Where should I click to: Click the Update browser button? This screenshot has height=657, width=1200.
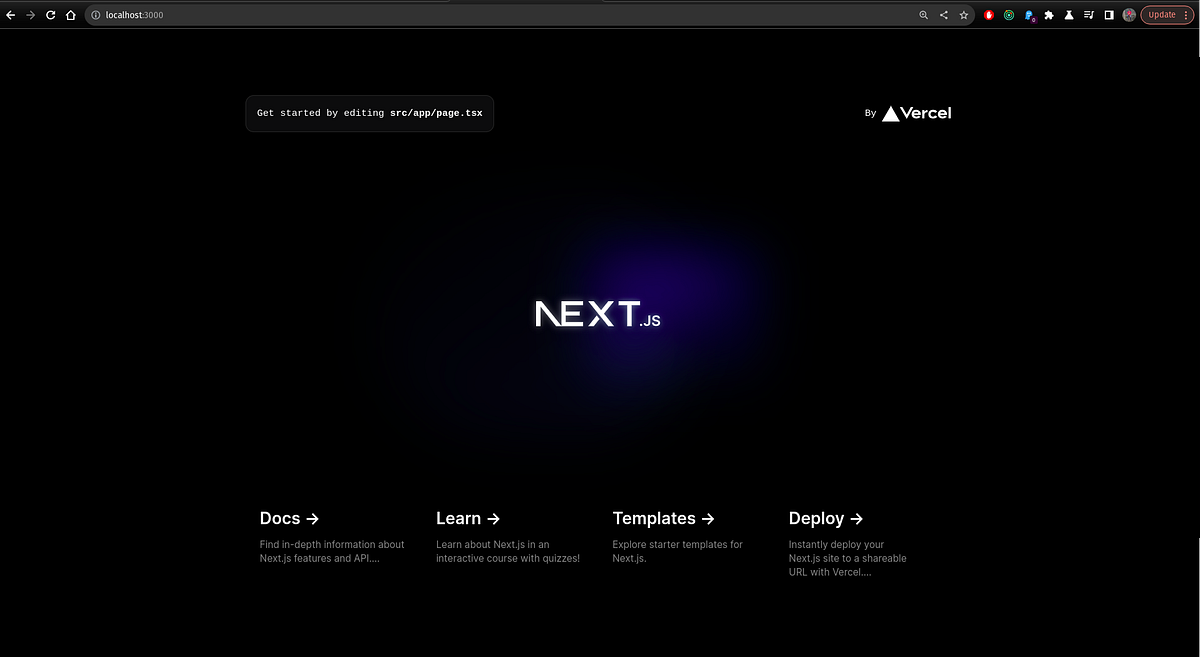click(x=1162, y=14)
